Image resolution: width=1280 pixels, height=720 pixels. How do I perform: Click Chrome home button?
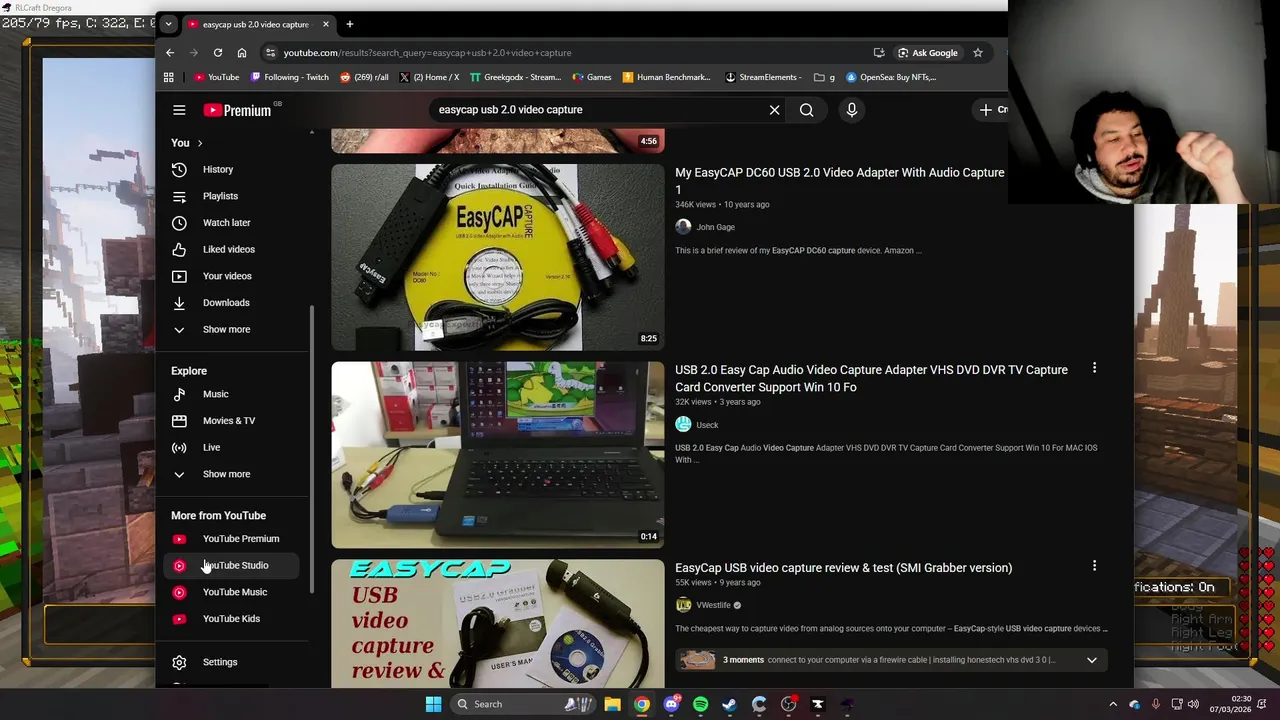(x=241, y=53)
